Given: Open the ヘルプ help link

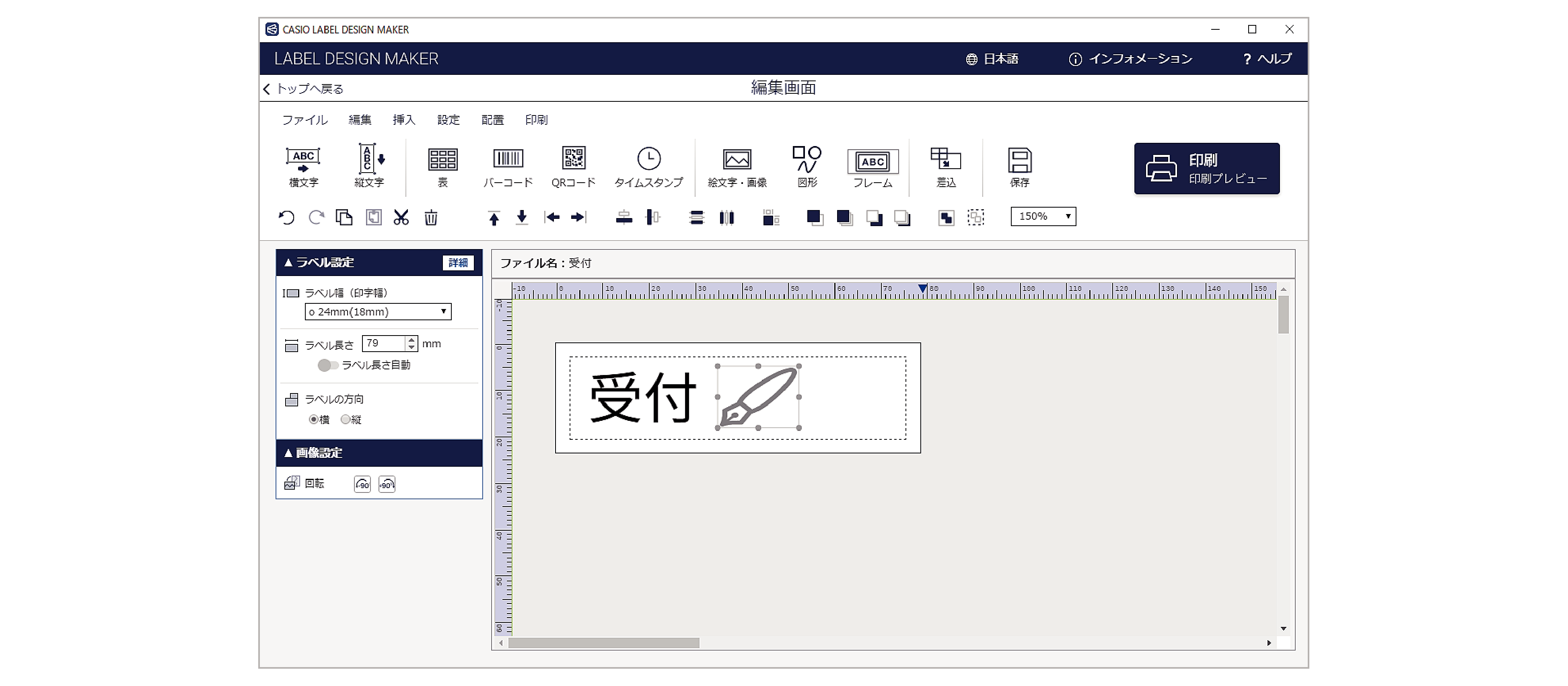Looking at the screenshot, I should (x=1267, y=59).
